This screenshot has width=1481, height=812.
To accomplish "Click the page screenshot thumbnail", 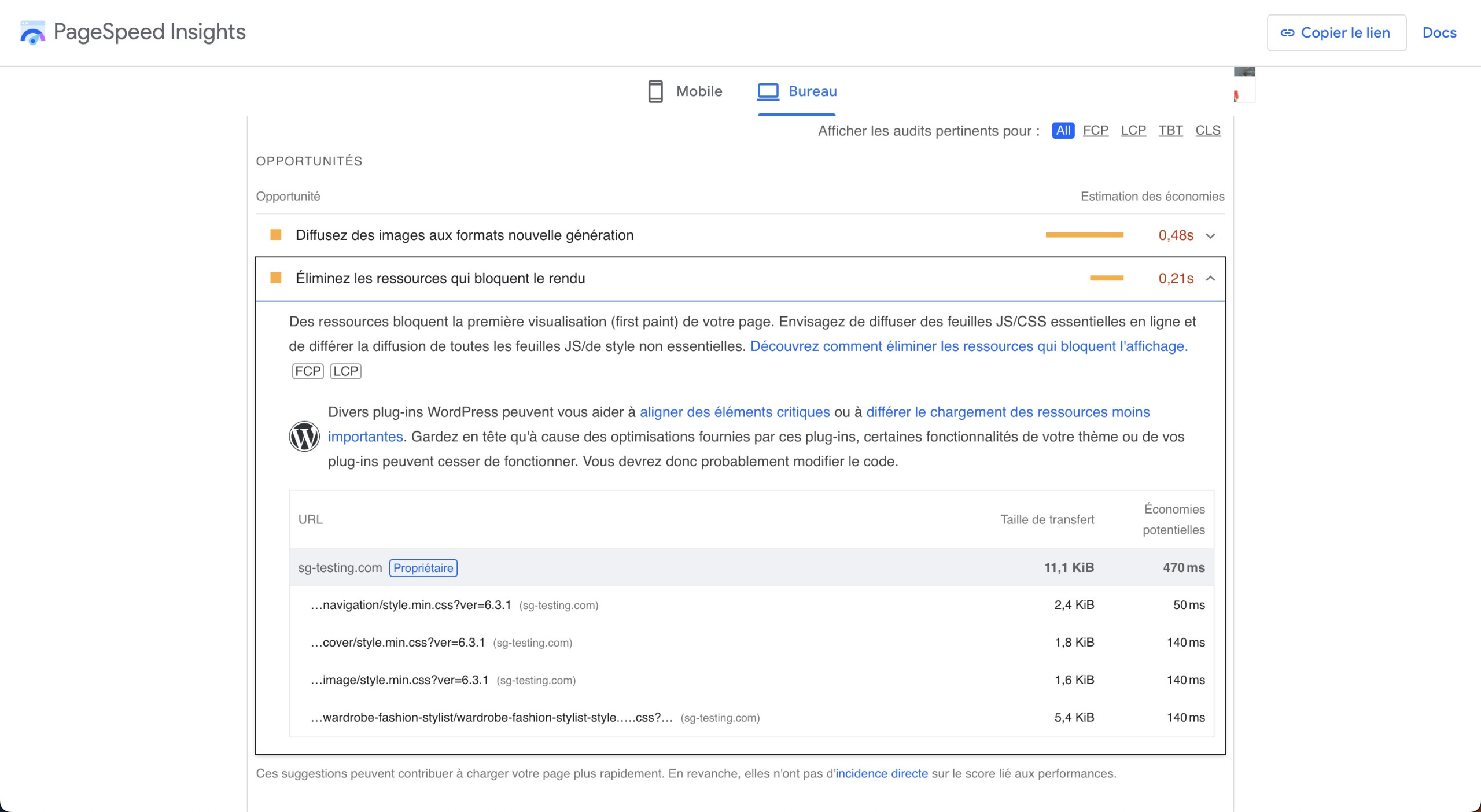I will point(1244,85).
